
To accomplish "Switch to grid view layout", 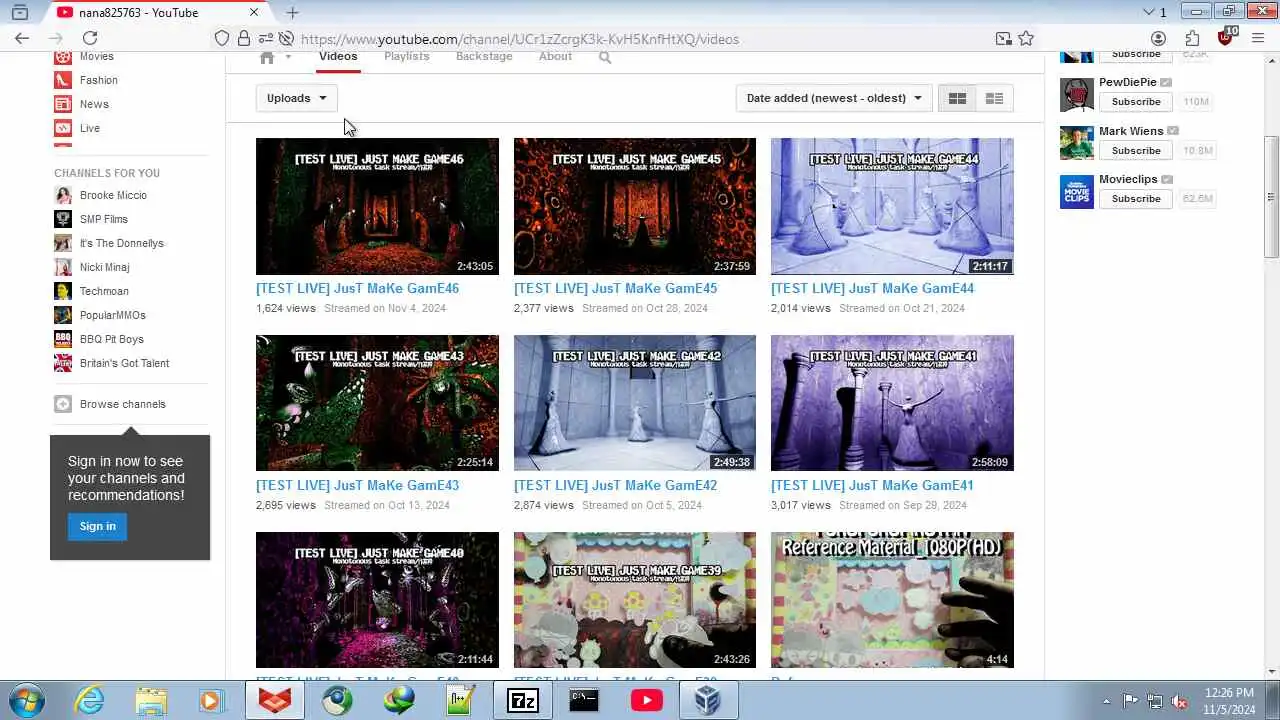I will 957,98.
